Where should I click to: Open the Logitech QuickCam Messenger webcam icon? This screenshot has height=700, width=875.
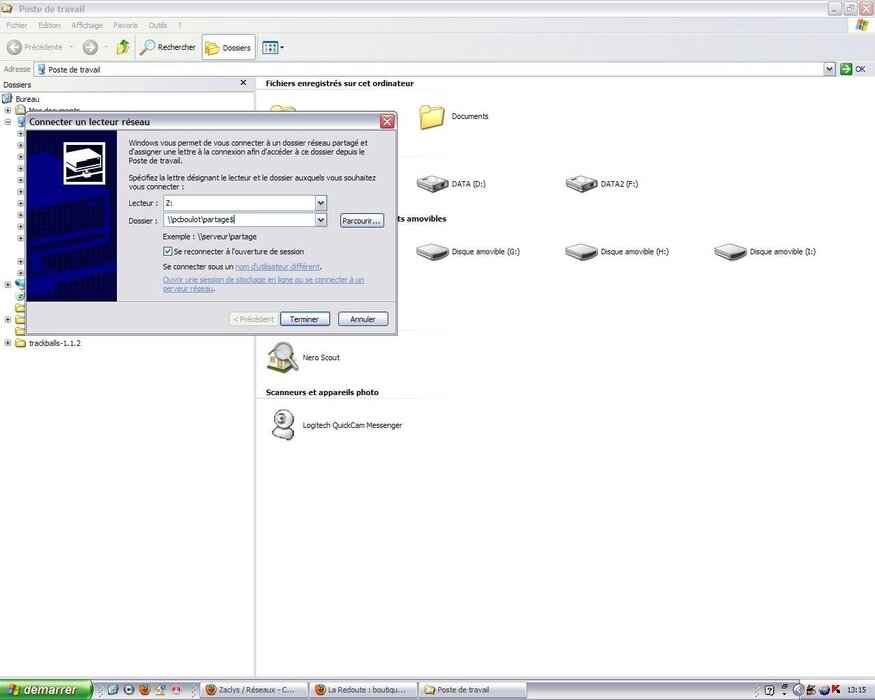pyautogui.click(x=284, y=424)
